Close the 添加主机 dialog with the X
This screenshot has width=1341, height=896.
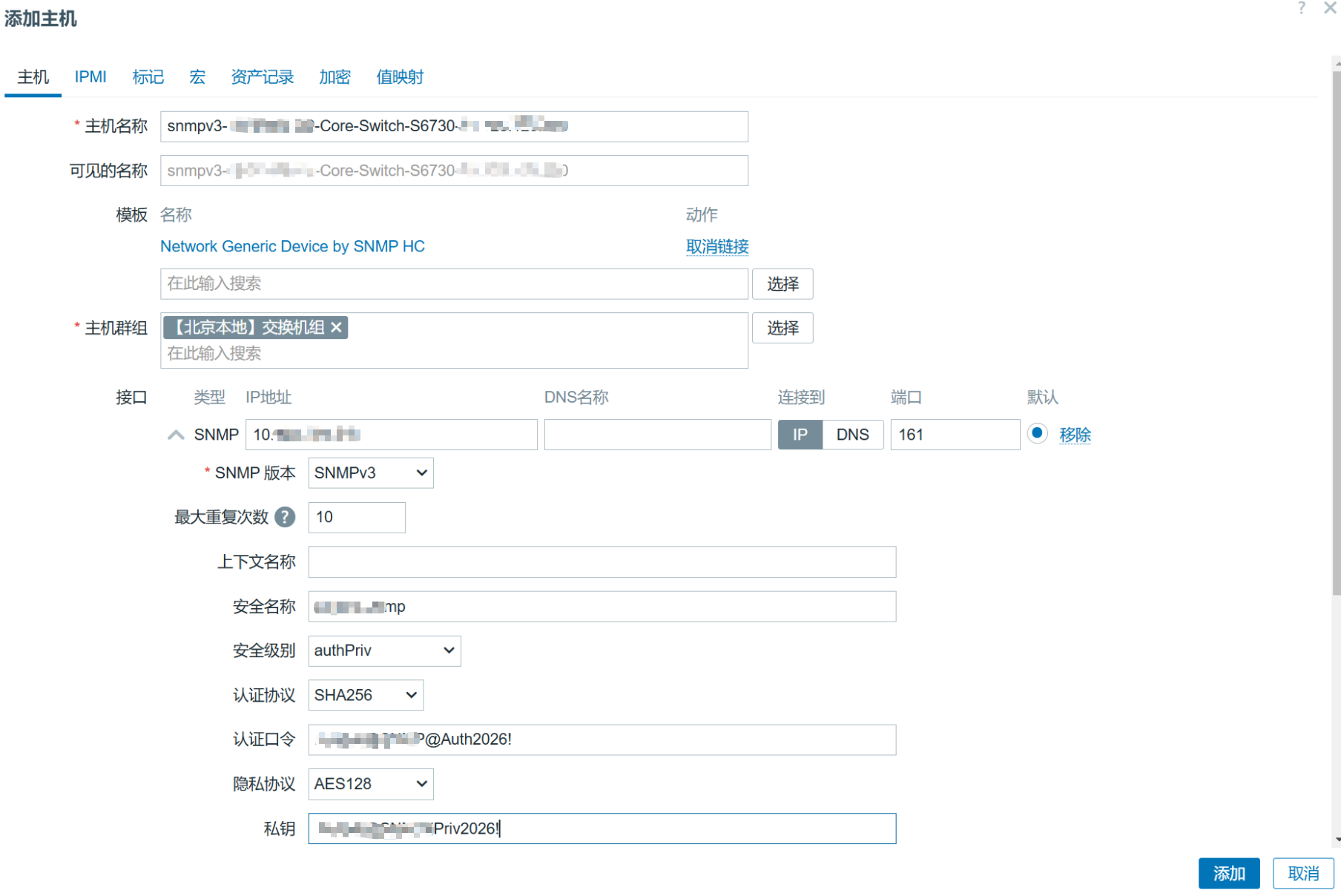click(1330, 8)
